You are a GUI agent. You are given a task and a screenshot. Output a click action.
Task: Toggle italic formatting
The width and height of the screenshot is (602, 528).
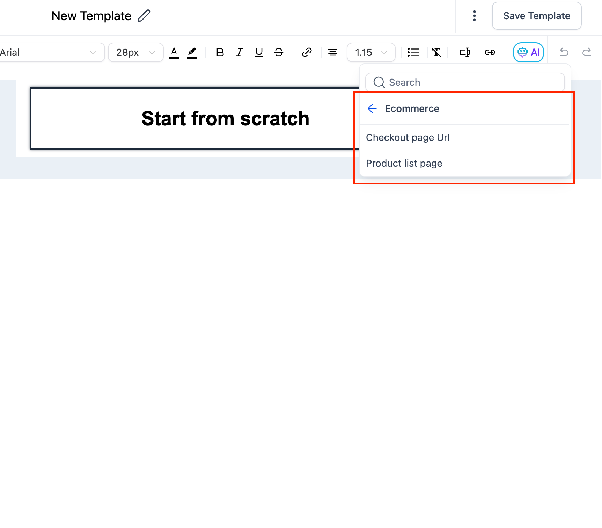[x=240, y=52]
